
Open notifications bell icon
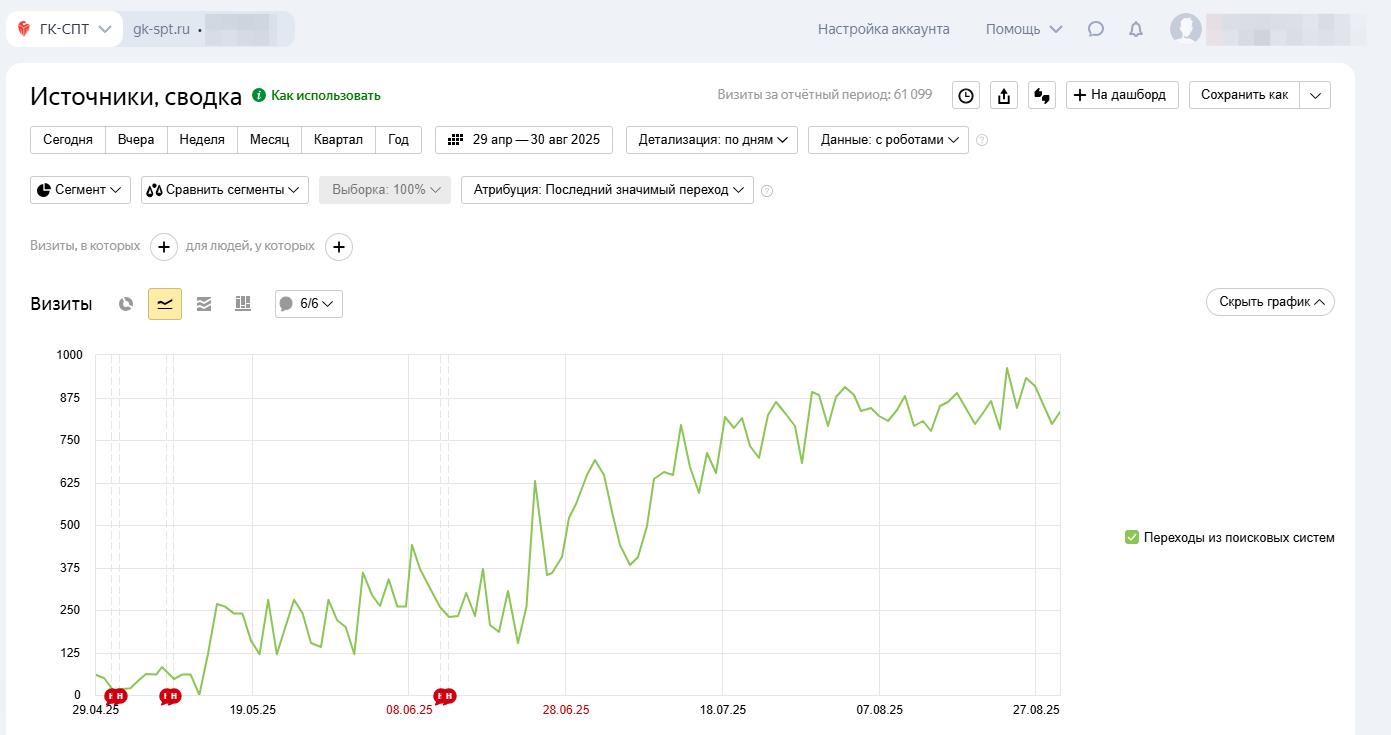pos(1136,30)
